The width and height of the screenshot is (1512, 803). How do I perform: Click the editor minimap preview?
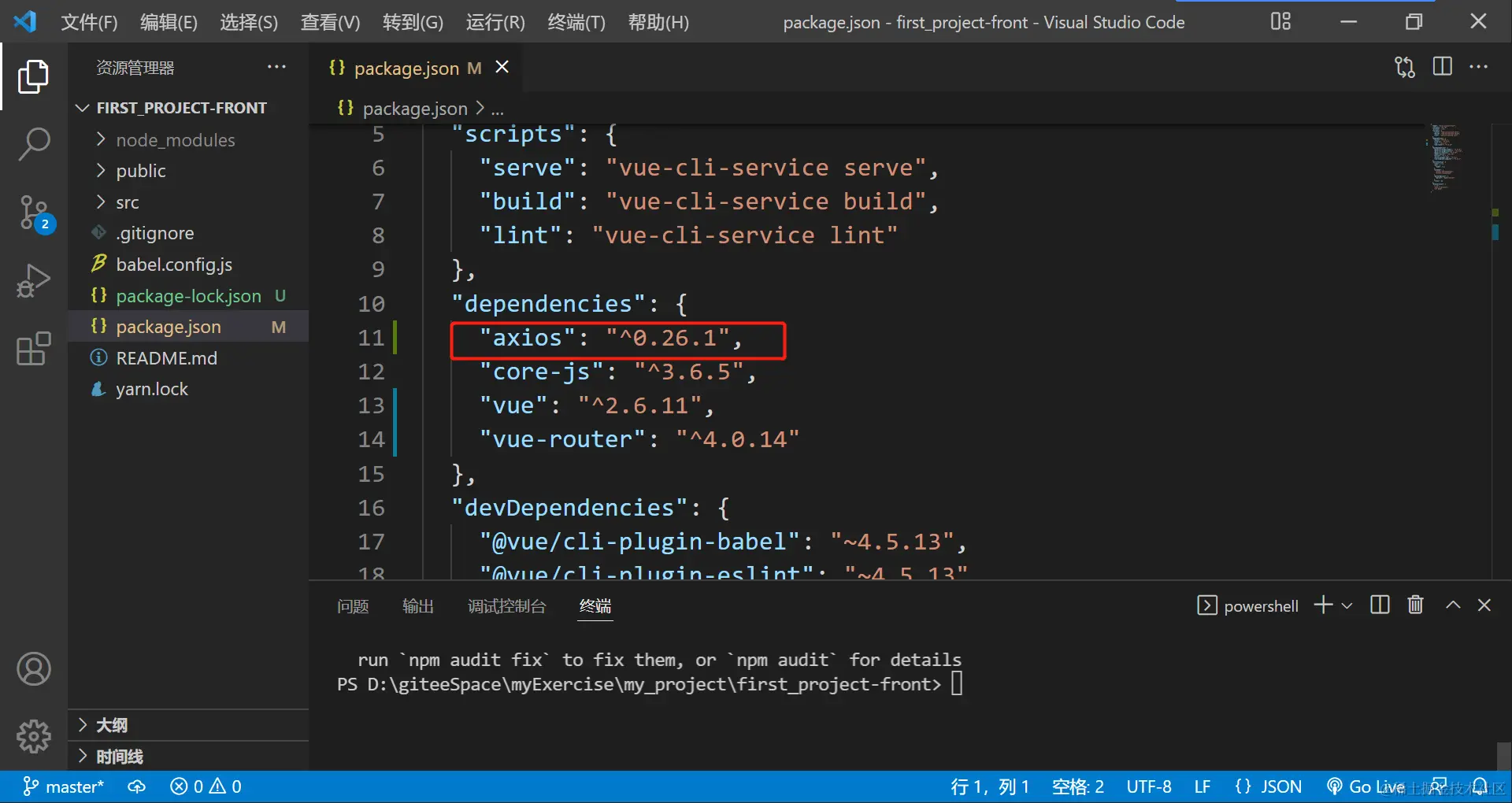pyautogui.click(x=1445, y=157)
